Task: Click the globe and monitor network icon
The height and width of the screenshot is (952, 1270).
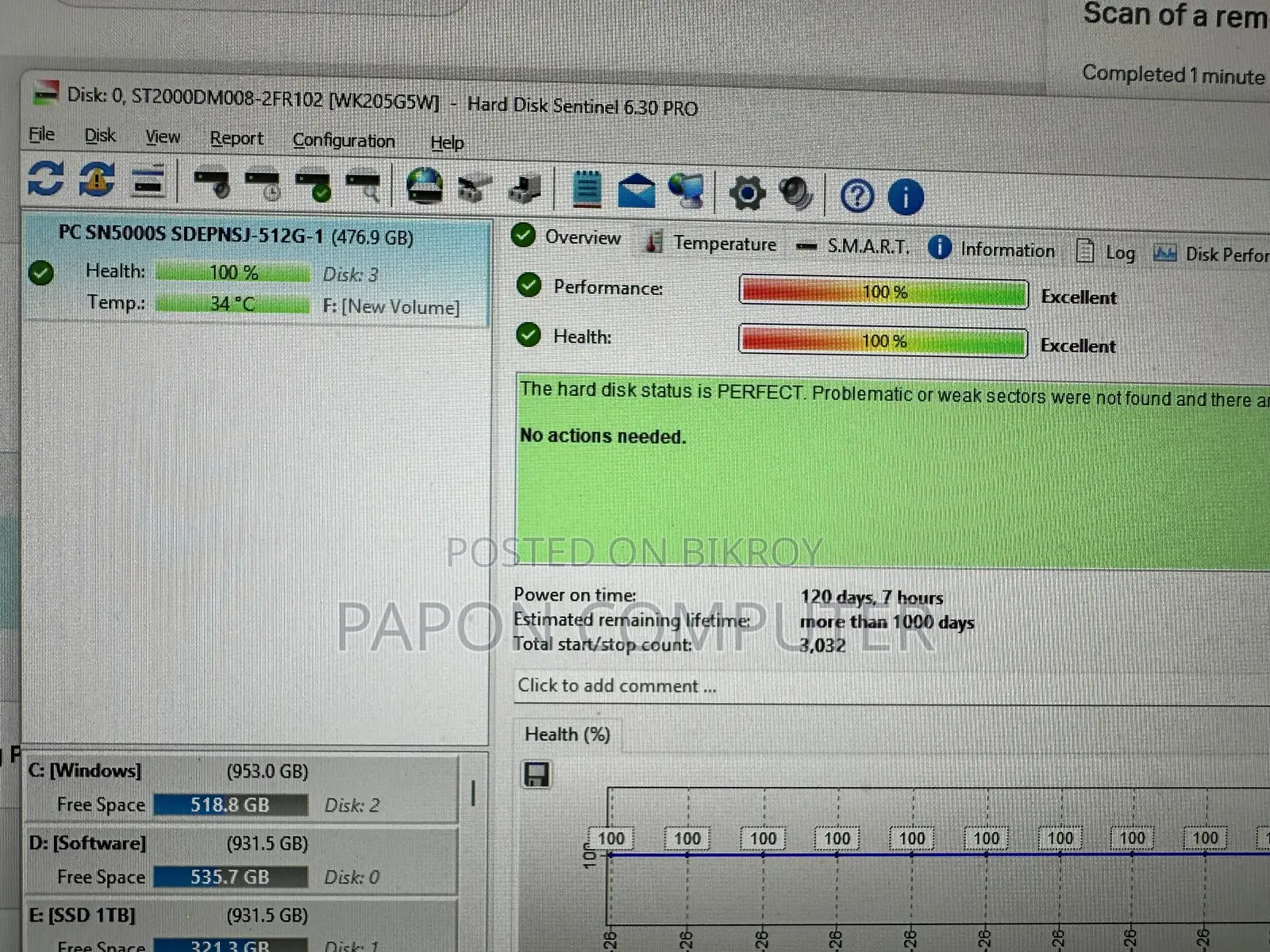Action: coord(686,192)
